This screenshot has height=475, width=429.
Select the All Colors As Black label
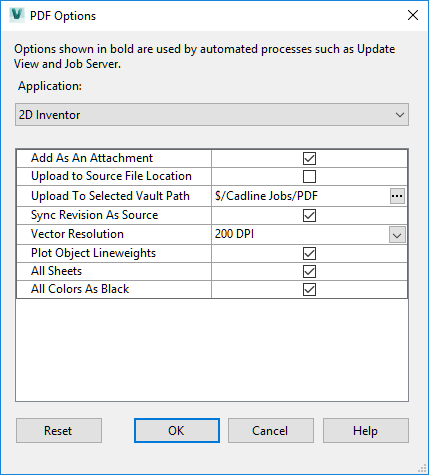coord(80,289)
